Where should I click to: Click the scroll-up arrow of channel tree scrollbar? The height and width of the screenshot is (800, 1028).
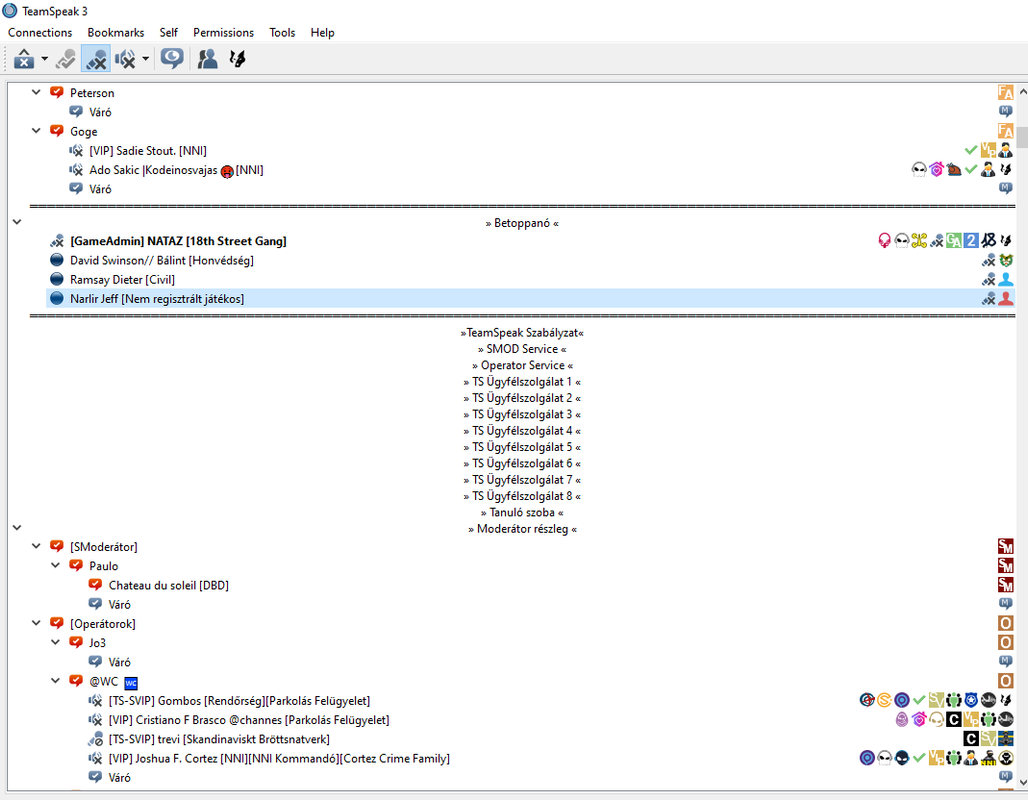[x=1022, y=92]
